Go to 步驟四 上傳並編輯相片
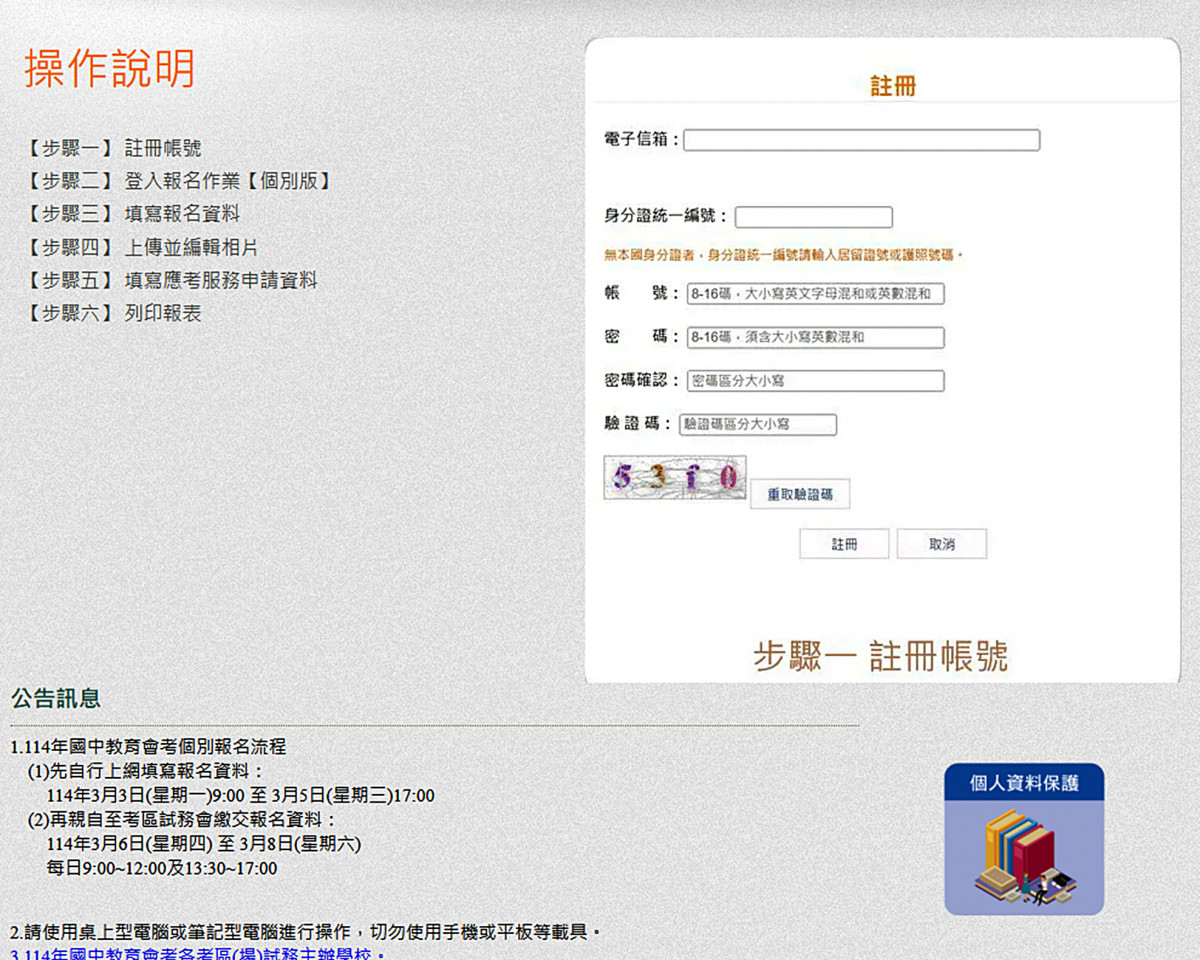Viewport: 1200px width, 960px height. [143, 247]
